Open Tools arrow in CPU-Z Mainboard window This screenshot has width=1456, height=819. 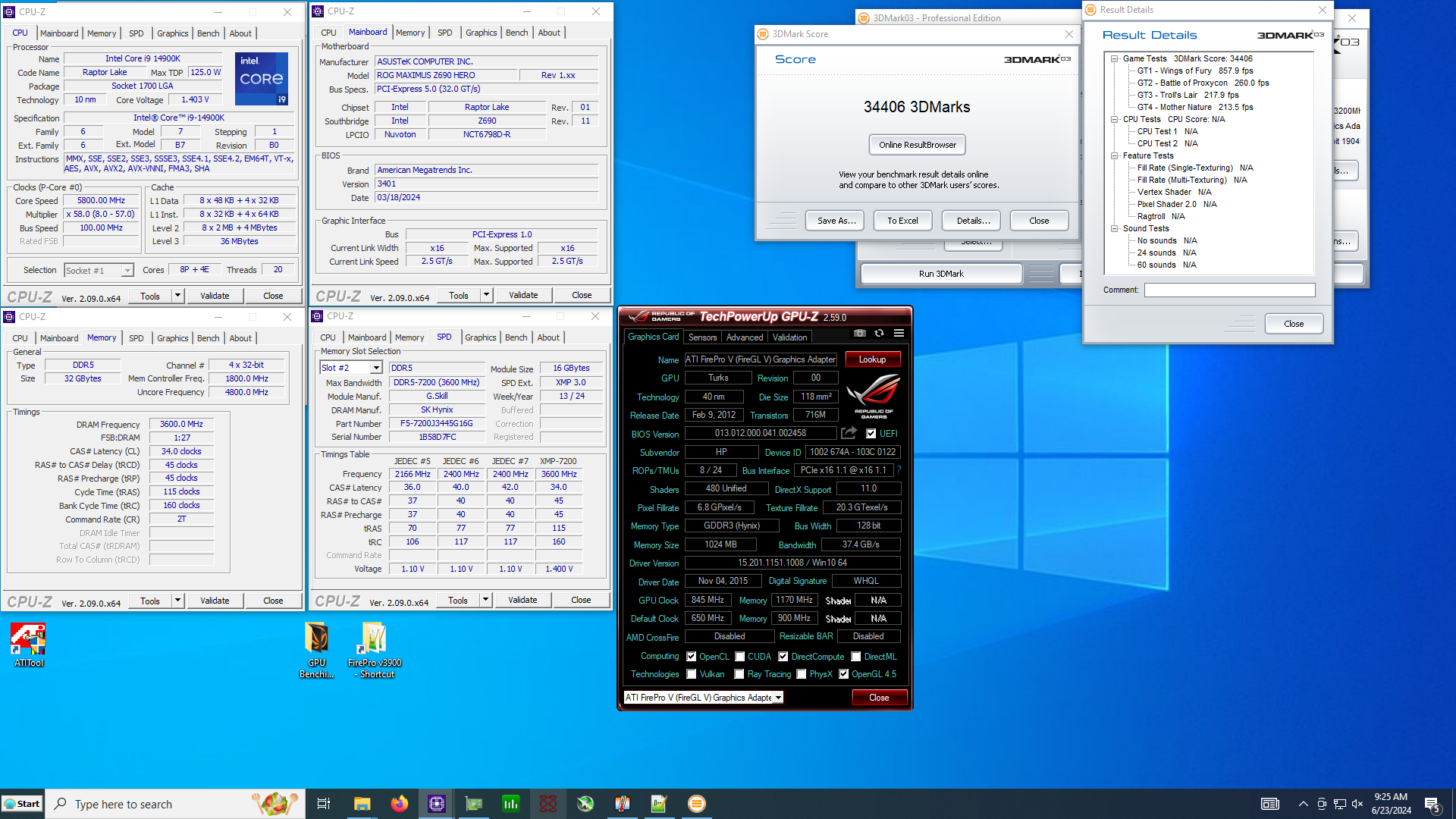(486, 295)
